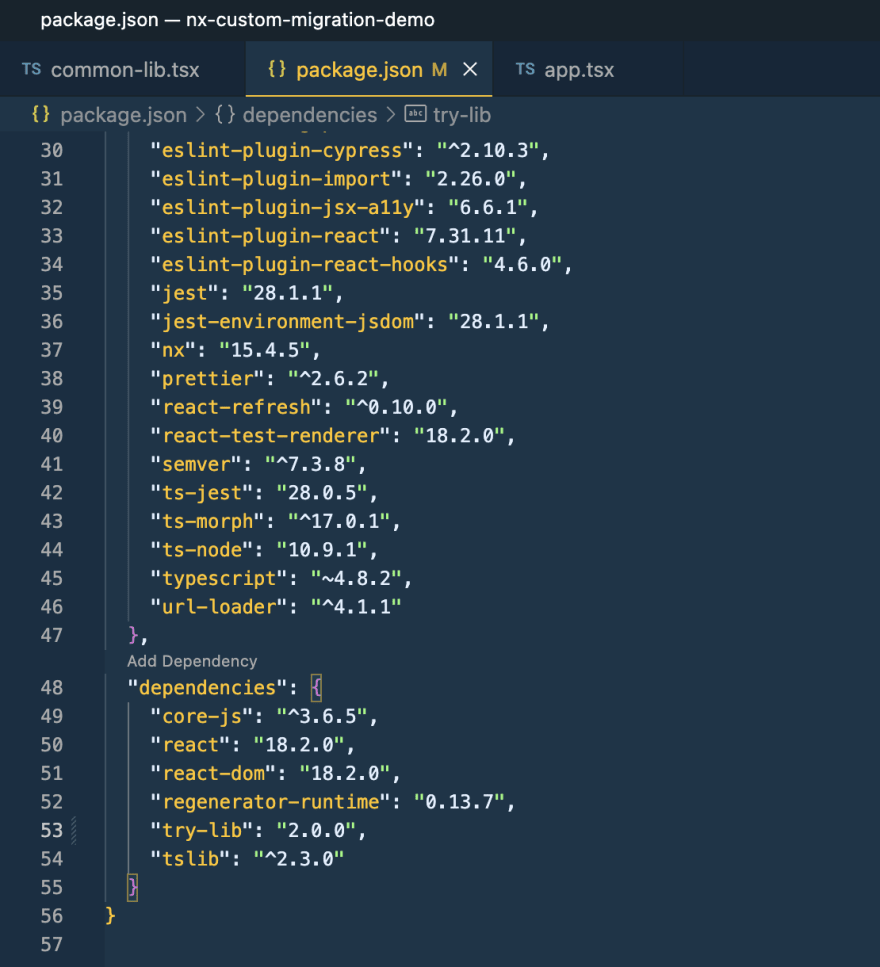Click the TS icon on common-lib.tsx tab
The height and width of the screenshot is (967, 880).
click(31, 70)
